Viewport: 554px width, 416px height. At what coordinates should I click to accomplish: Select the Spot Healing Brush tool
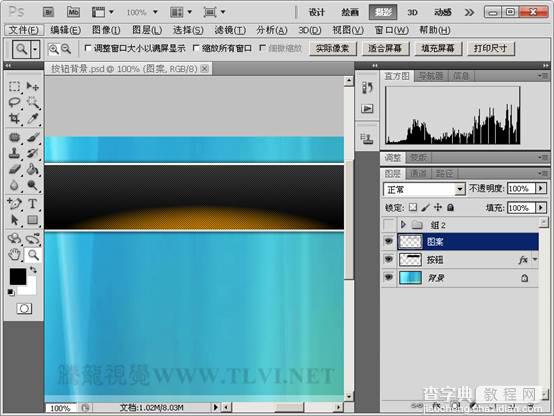click(x=14, y=137)
